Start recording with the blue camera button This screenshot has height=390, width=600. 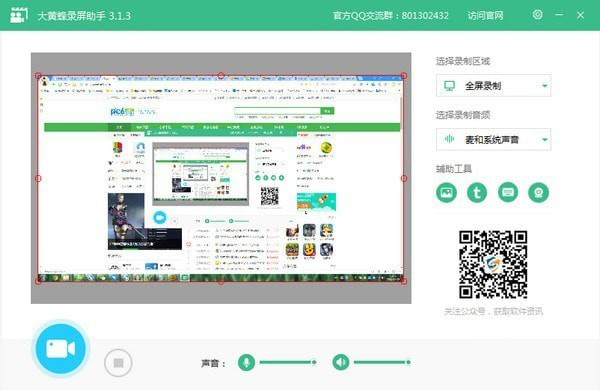[60, 349]
